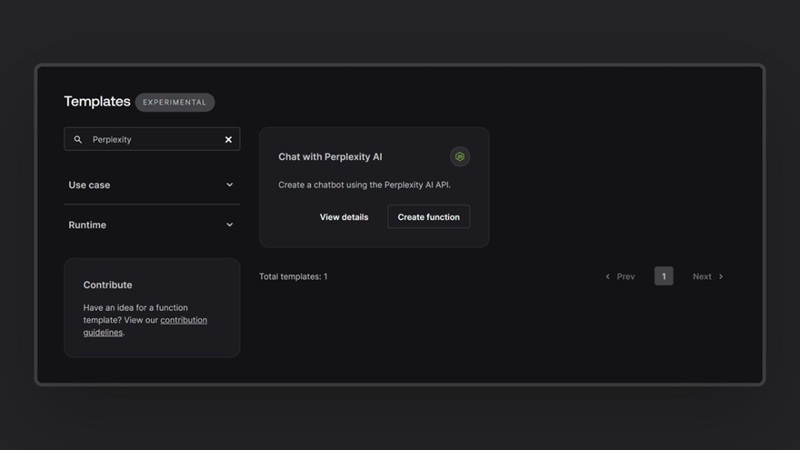Go to next page with Next
Viewport: 800px width, 450px height.
pos(708,277)
